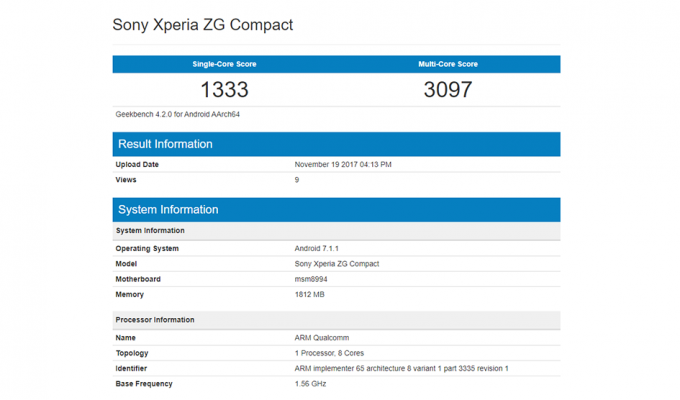Select the 1812 MB memory value

coord(310,295)
